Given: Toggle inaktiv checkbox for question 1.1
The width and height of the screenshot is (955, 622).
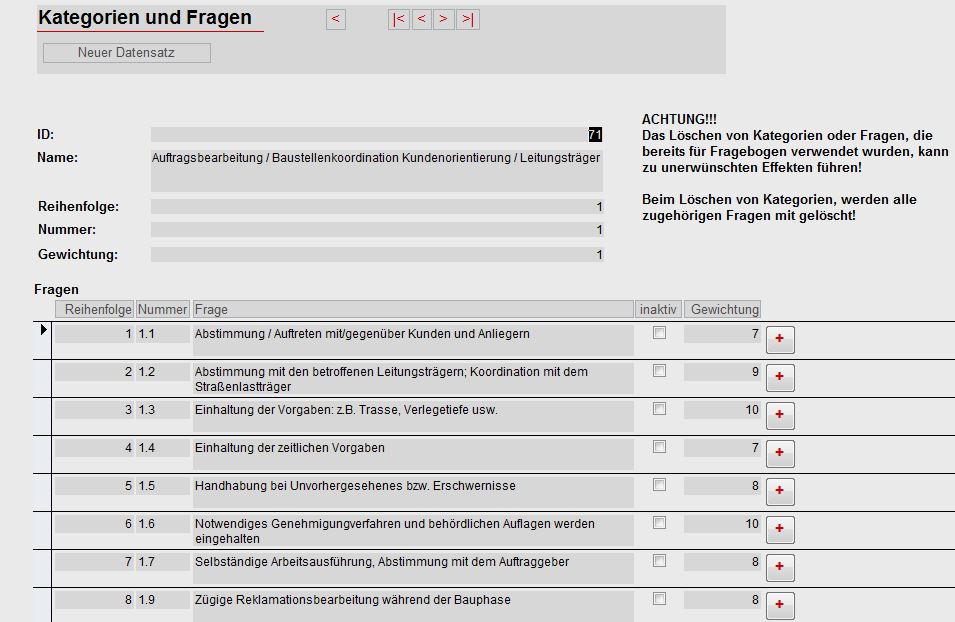Looking at the screenshot, I should [659, 333].
